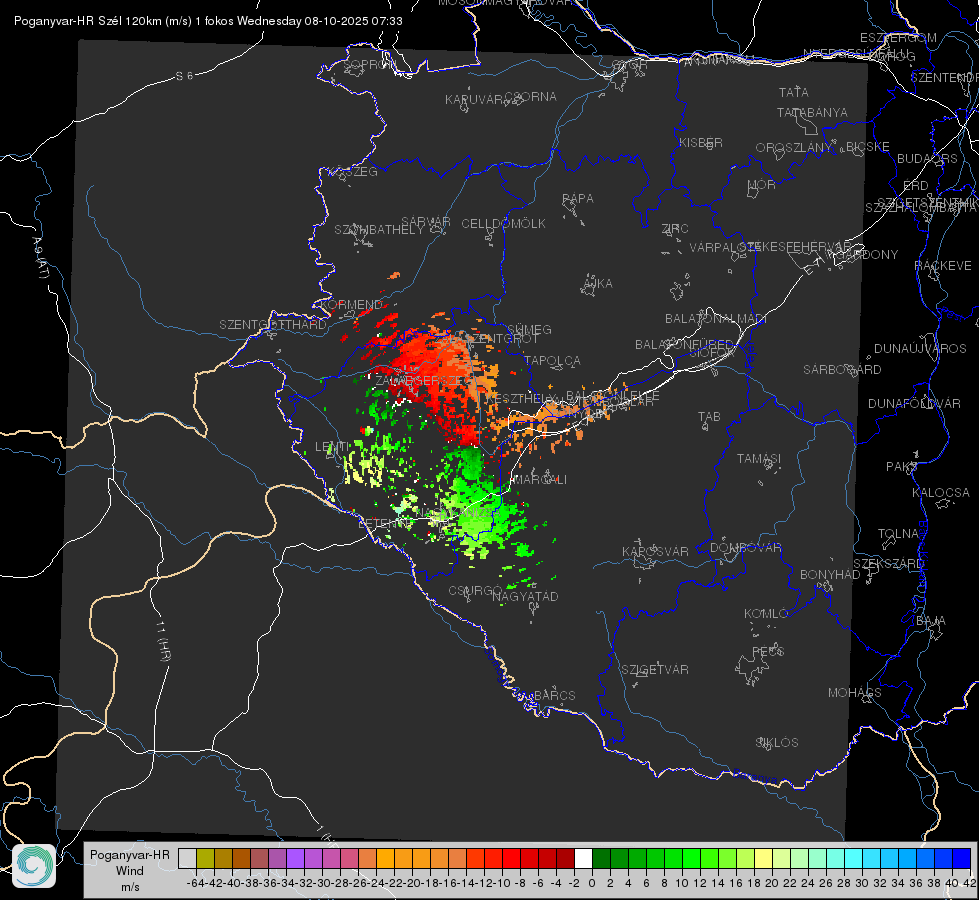Select the olive -64 to -42 legend swatch
Screen dimensions: 979x900
pyautogui.click(x=205, y=858)
